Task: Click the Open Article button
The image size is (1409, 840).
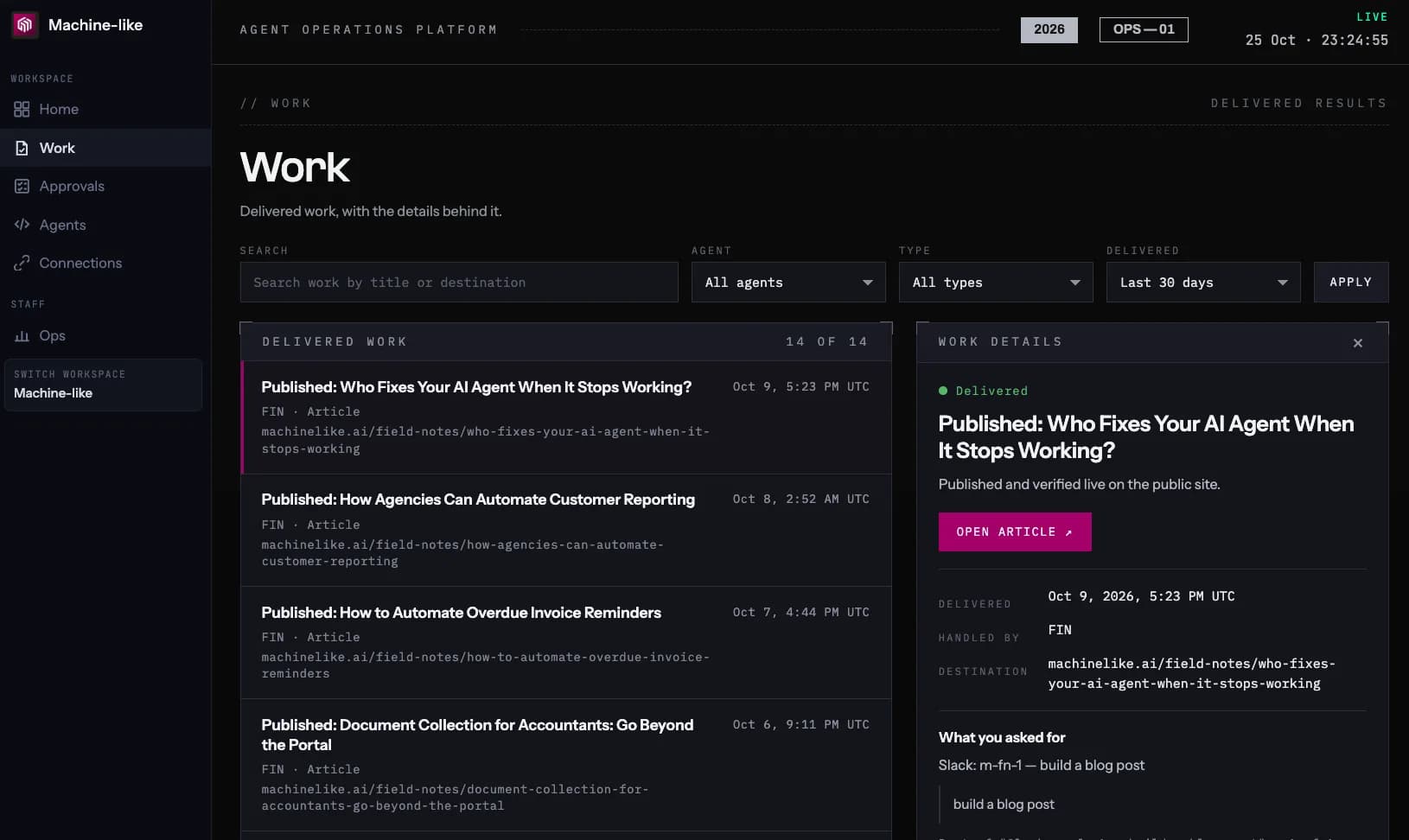Action: pyautogui.click(x=1015, y=531)
